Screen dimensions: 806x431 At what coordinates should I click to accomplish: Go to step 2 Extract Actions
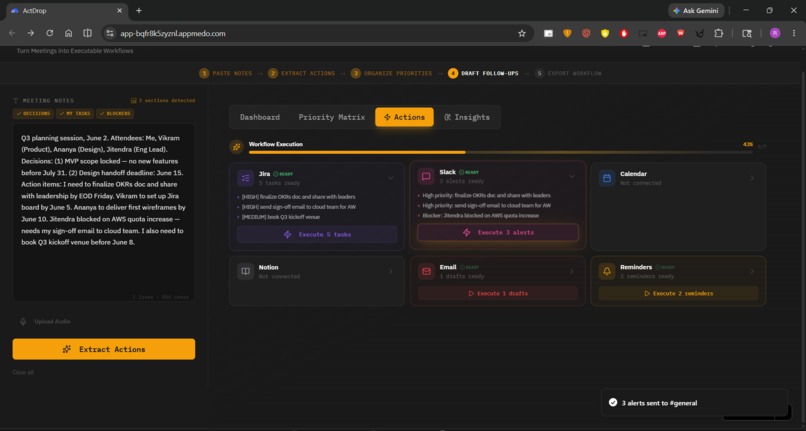coord(301,74)
